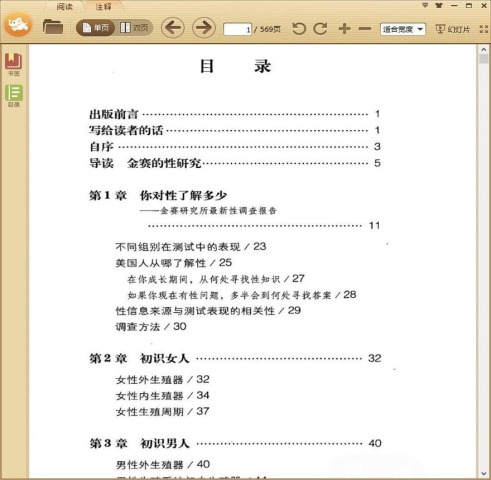Rotate page clockwise

click(x=321, y=29)
